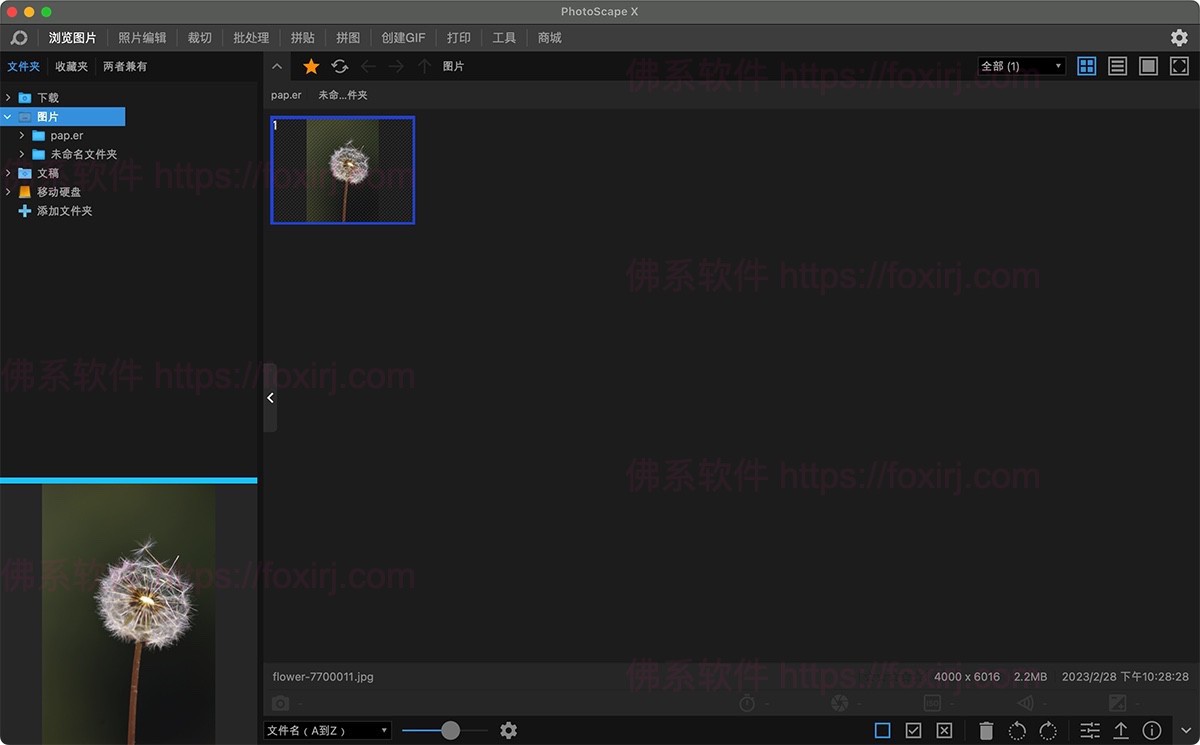Adjust the thumbnail size slider
Viewport: 1200px width, 745px height.
pyautogui.click(x=450, y=730)
